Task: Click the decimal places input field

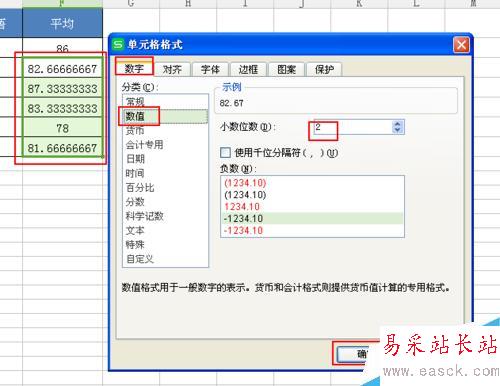Action: [x=353, y=127]
